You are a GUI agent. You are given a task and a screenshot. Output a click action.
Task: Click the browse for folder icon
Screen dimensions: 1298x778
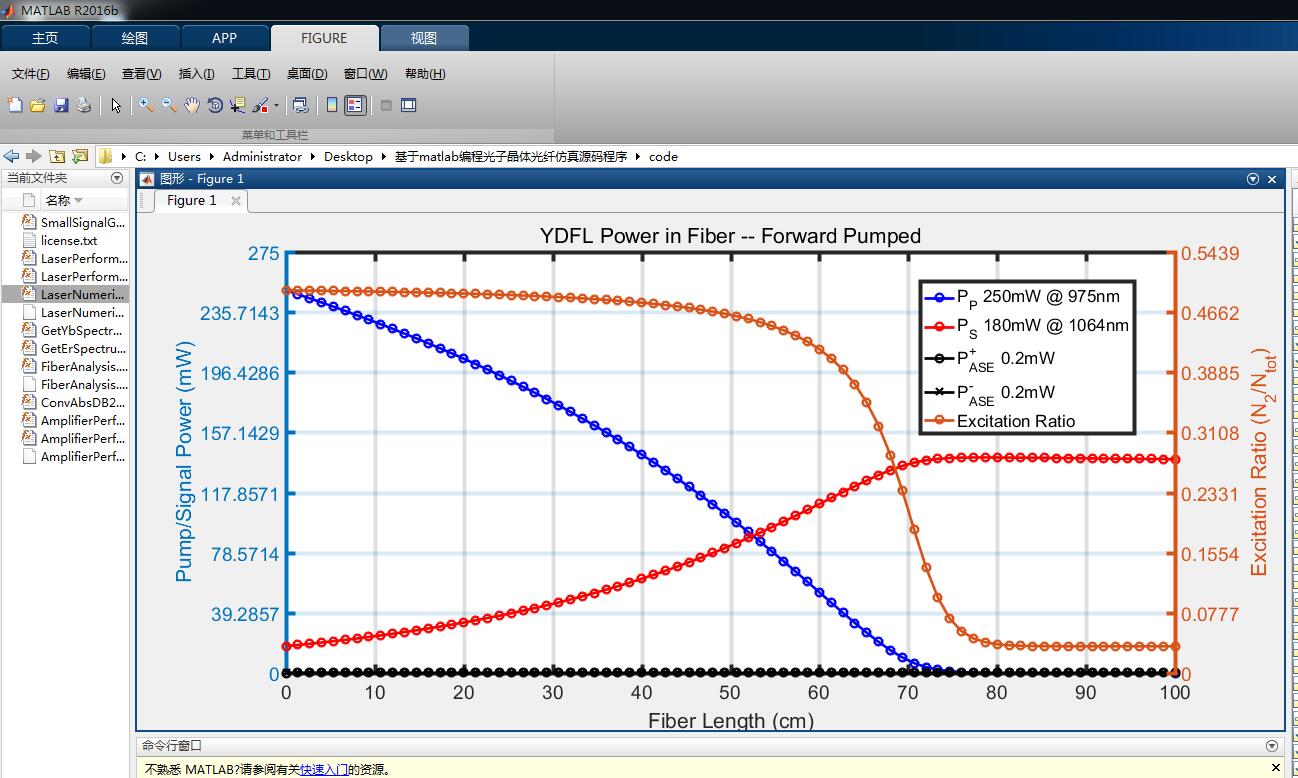(80, 156)
